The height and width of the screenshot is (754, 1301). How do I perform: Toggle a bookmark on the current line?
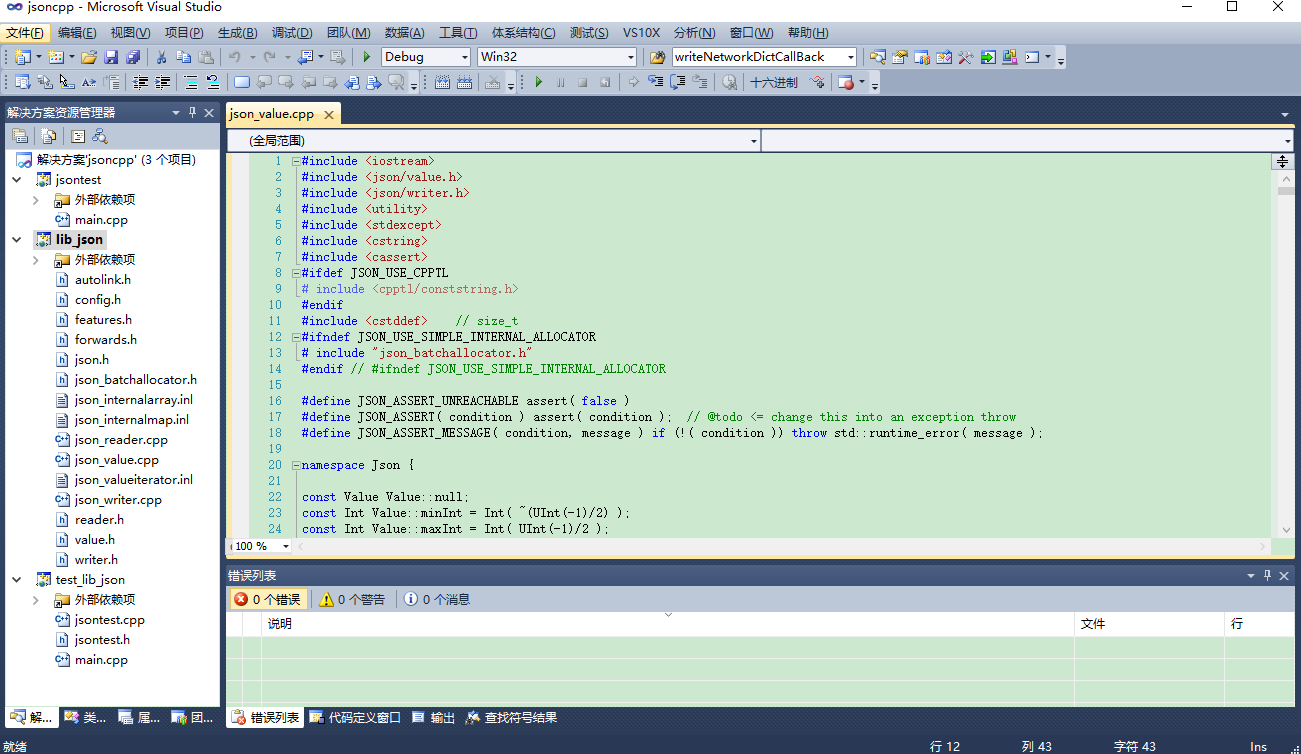[x=242, y=82]
